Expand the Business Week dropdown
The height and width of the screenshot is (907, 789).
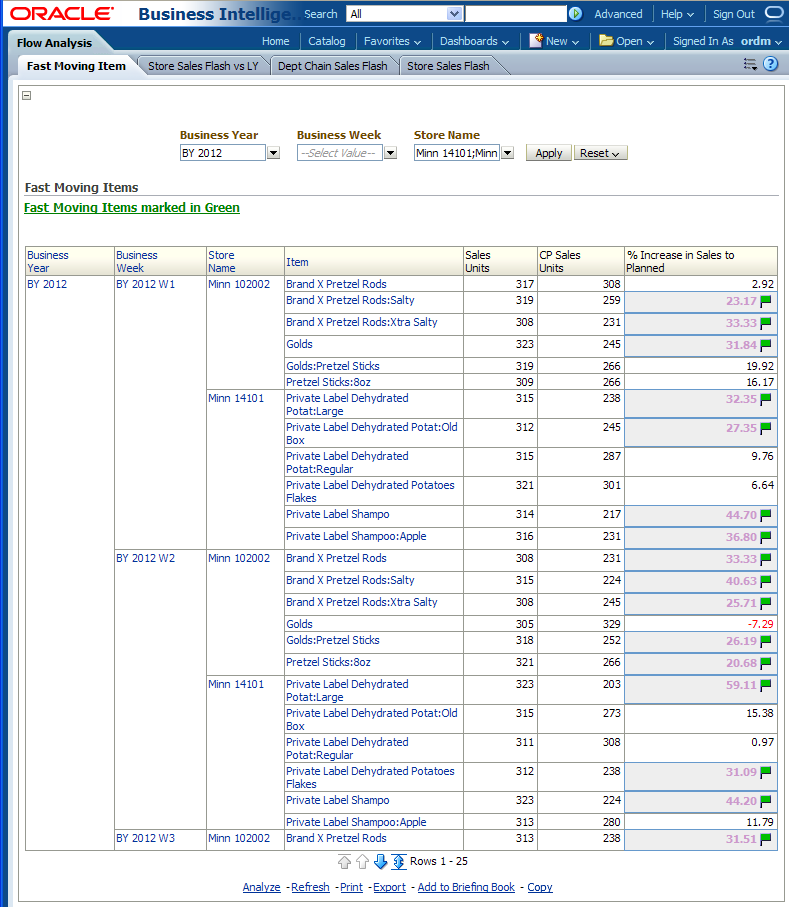(x=390, y=153)
